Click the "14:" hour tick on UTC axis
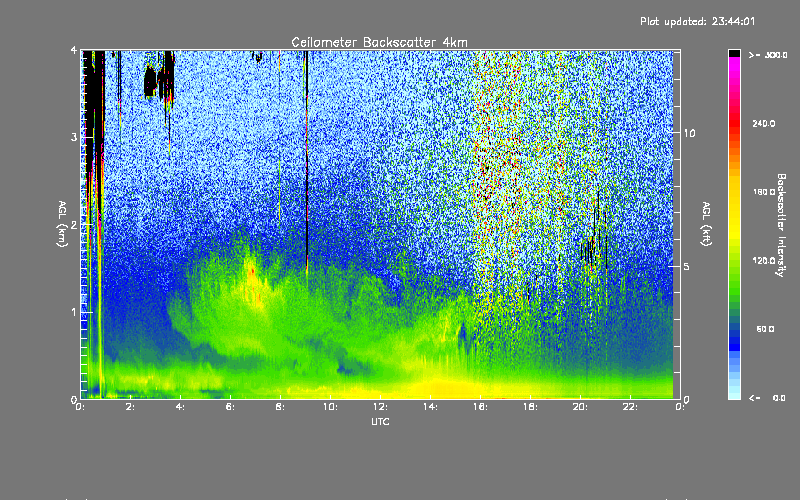The width and height of the screenshot is (800, 500). click(x=430, y=407)
